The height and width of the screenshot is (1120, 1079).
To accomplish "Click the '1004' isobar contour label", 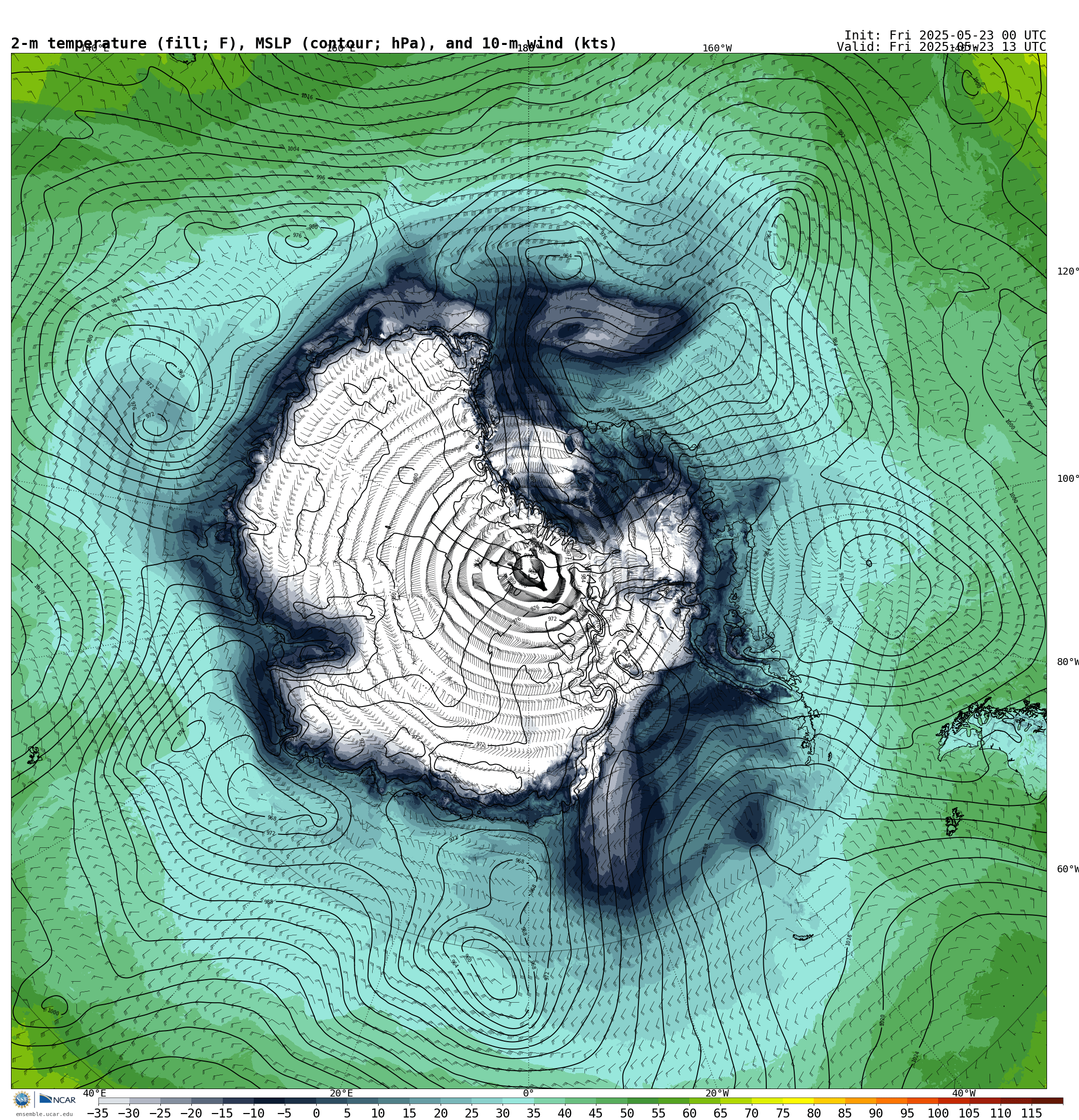I will [x=293, y=149].
